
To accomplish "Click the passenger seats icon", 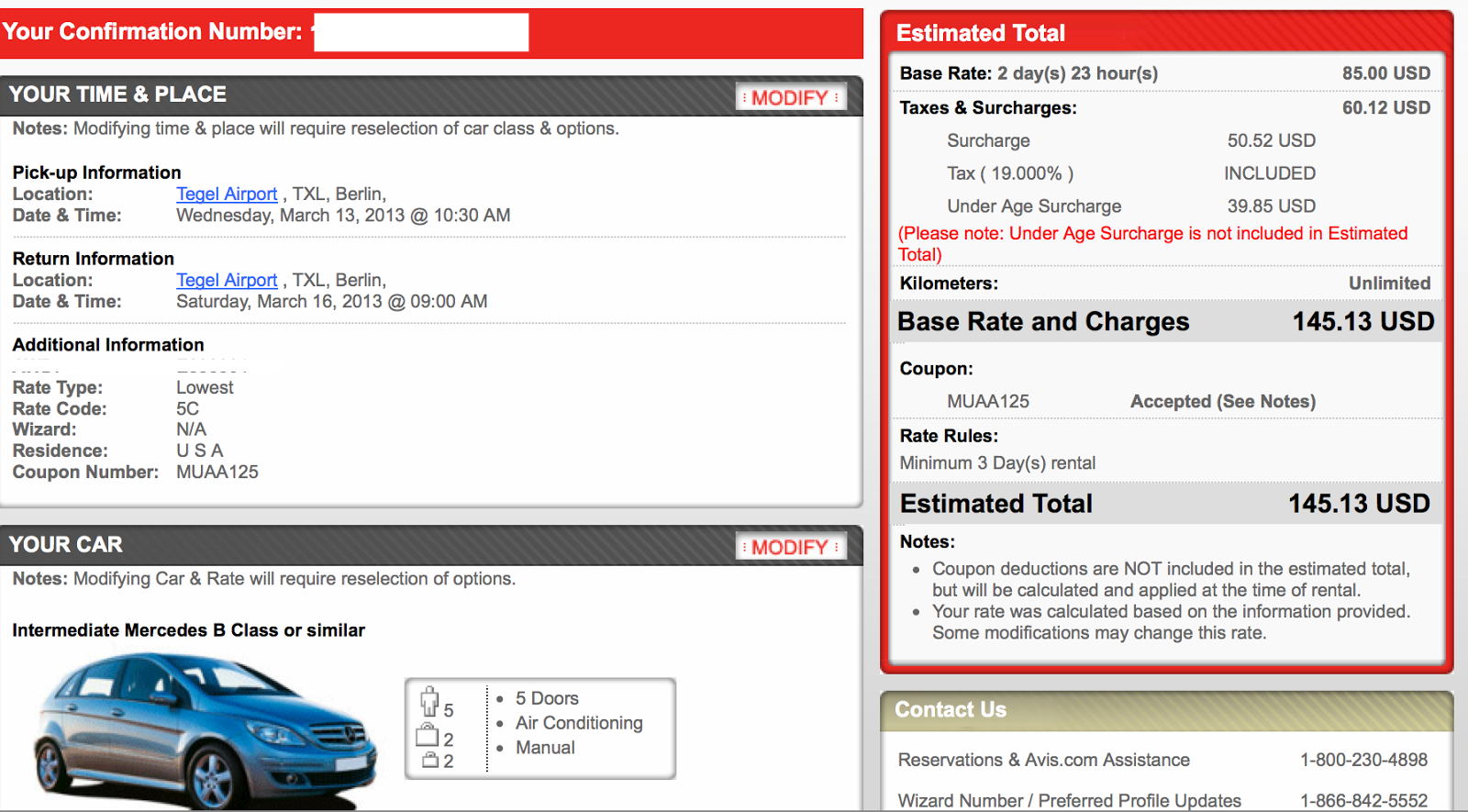I will pos(429,702).
